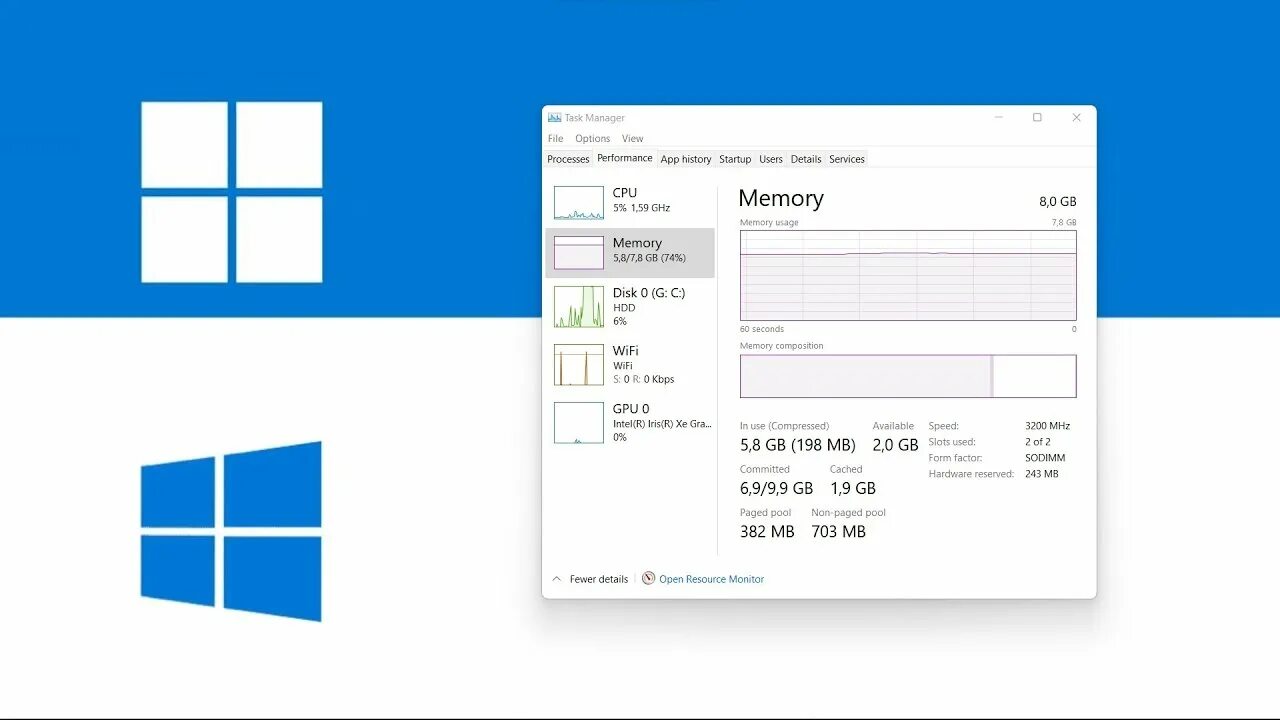Close the Task Manager window

coord(1076,117)
